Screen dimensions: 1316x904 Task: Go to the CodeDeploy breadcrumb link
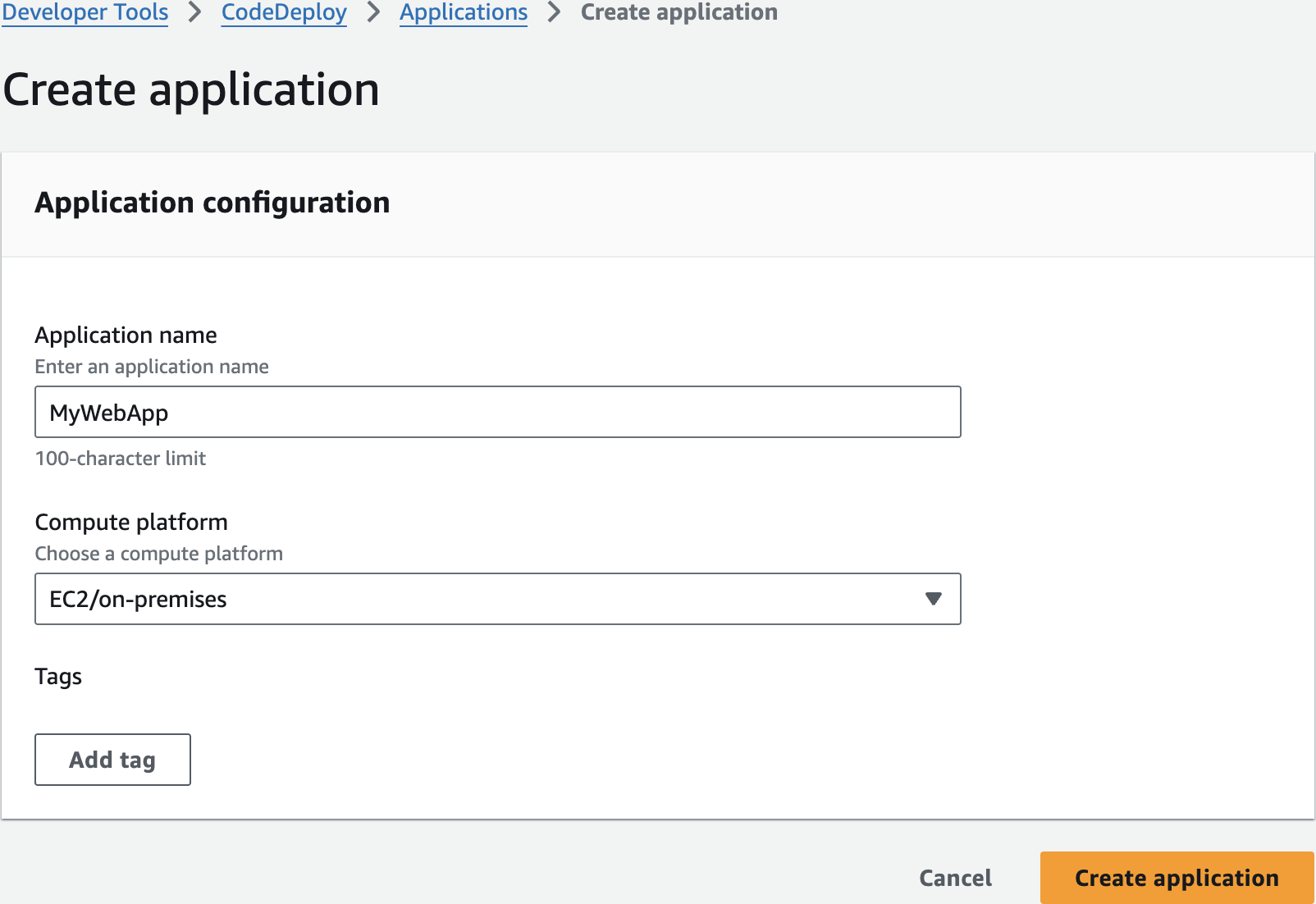tap(284, 12)
